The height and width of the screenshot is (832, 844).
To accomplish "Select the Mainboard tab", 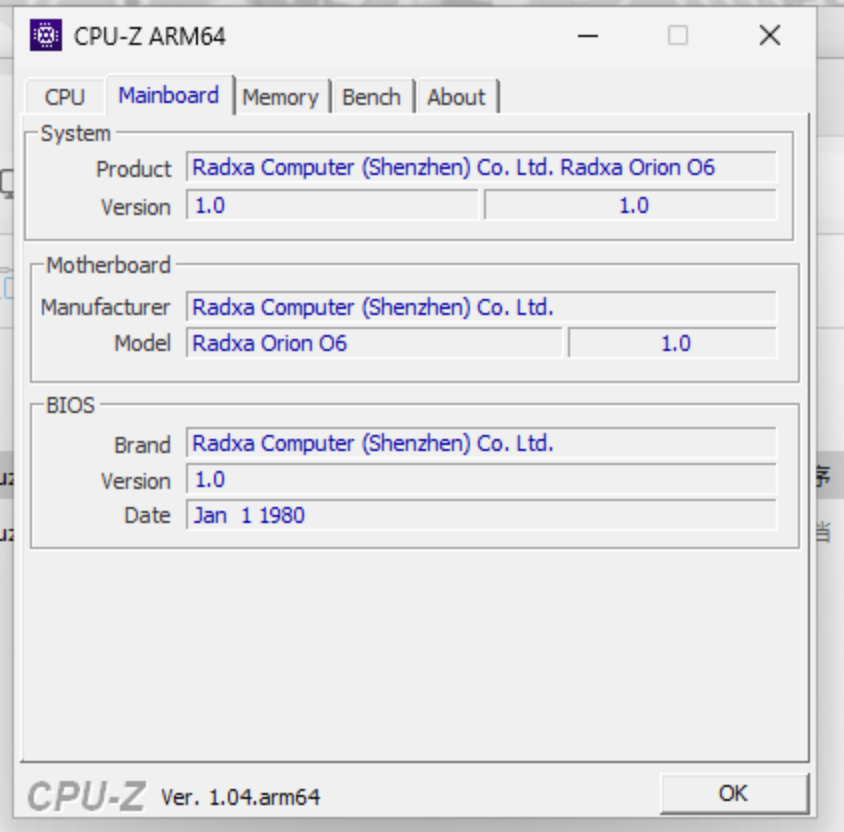I will [x=170, y=95].
